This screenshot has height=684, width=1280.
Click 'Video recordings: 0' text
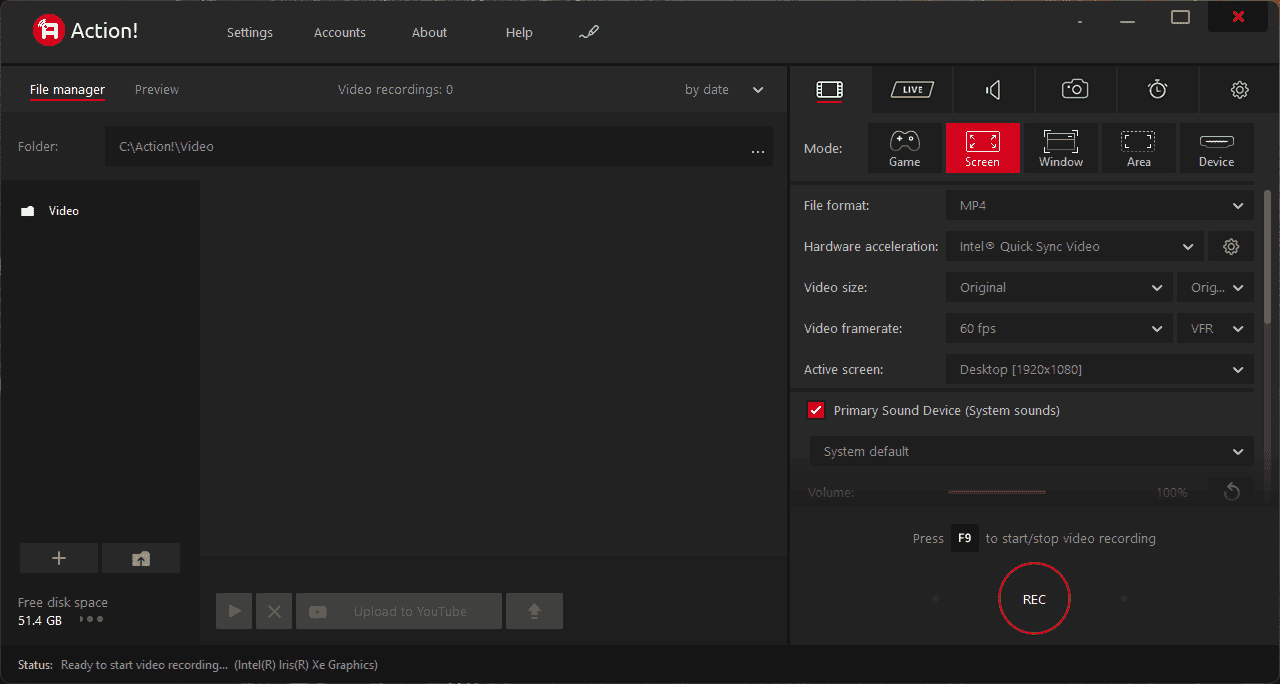[x=395, y=89]
